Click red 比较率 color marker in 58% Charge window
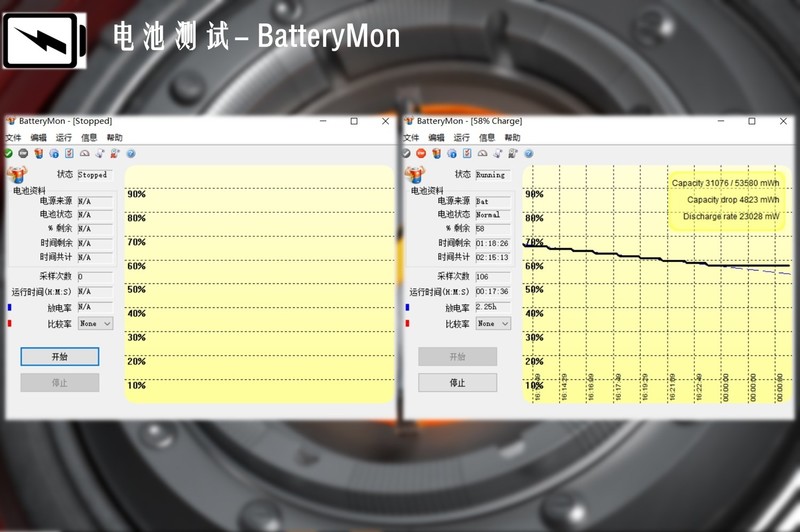Viewport: 800px width, 532px height. [x=407, y=323]
